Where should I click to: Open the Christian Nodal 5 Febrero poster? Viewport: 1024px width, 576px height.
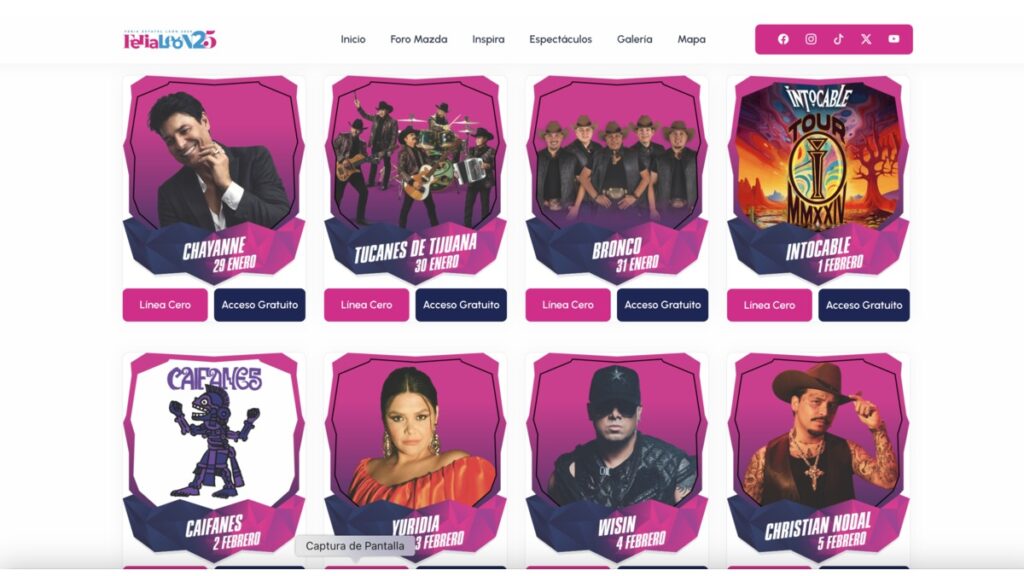[x=818, y=457]
